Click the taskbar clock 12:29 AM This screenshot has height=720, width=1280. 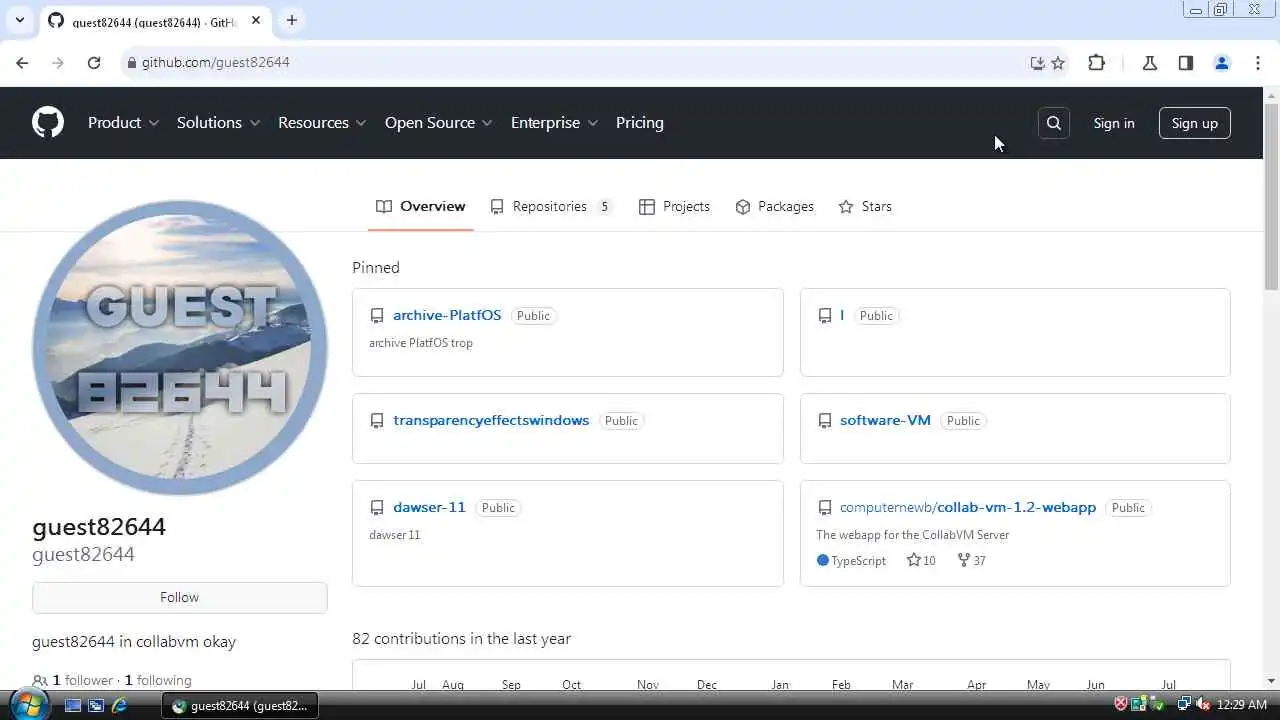[1242, 705]
